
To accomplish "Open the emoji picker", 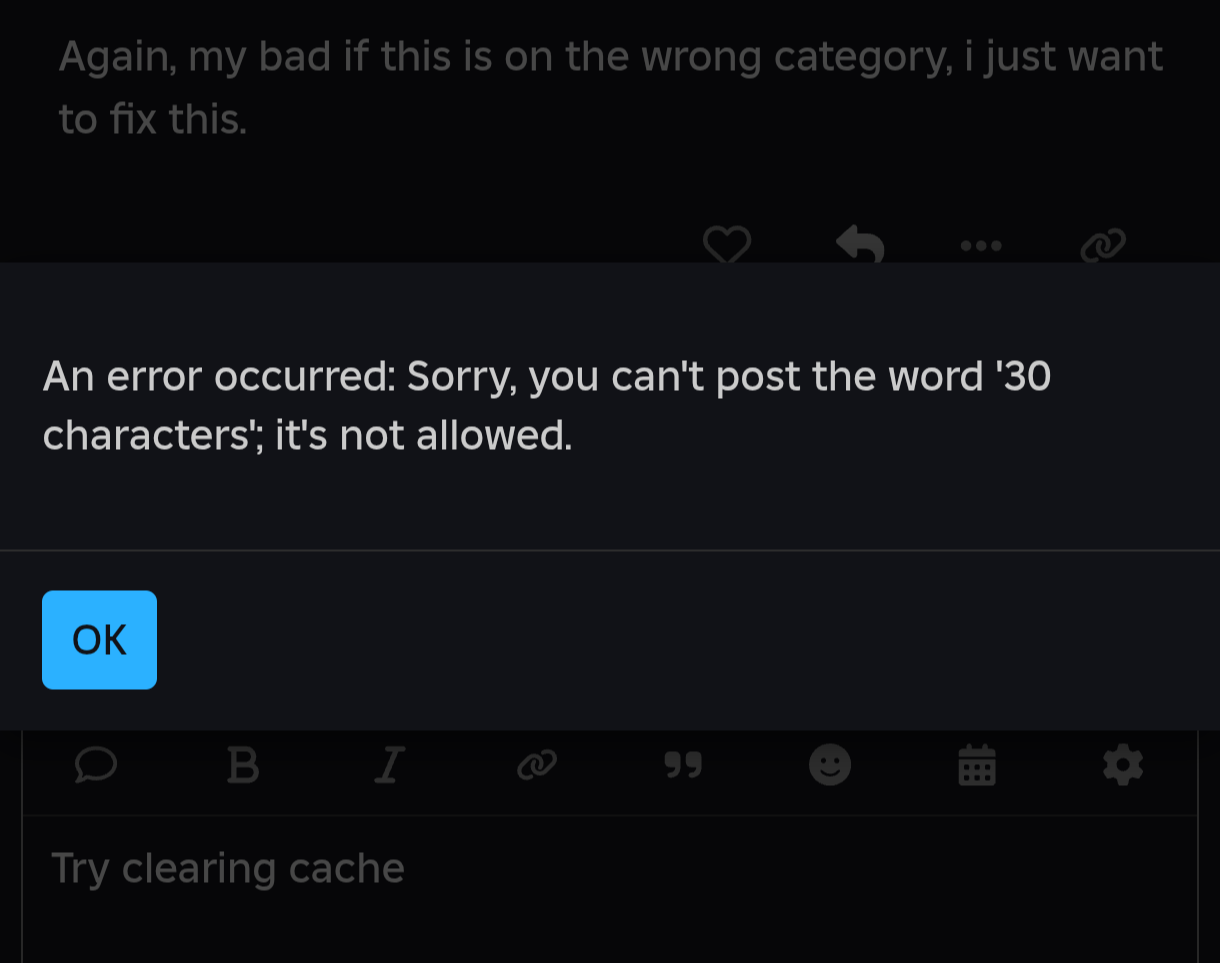I will pos(829,766).
